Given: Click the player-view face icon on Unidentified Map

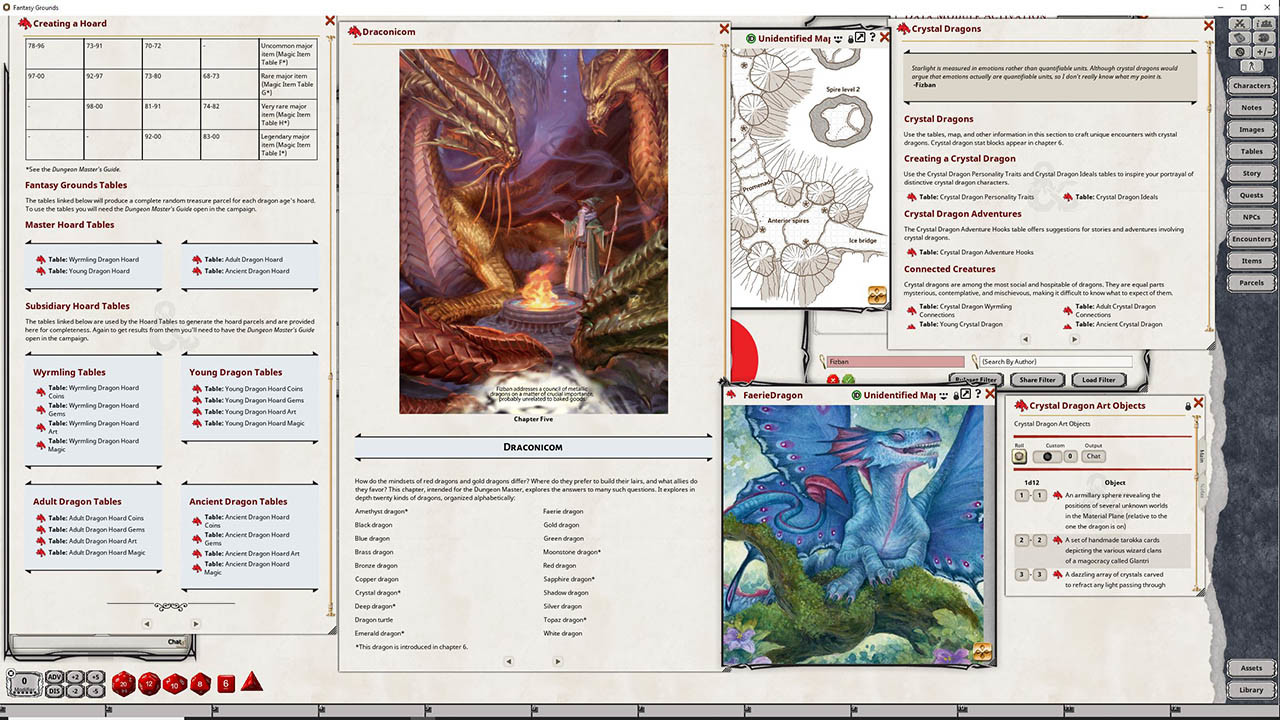Looking at the screenshot, I should [x=838, y=37].
